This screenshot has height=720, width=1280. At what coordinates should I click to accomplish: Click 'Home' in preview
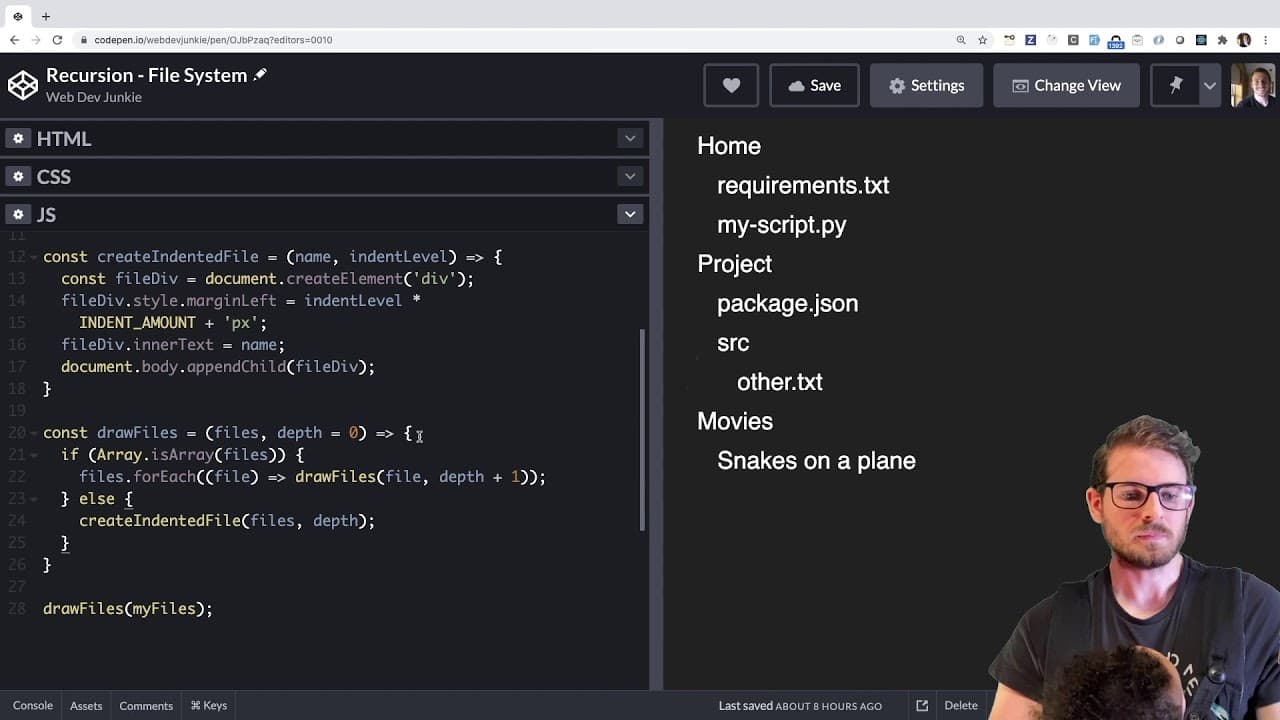[x=729, y=146]
